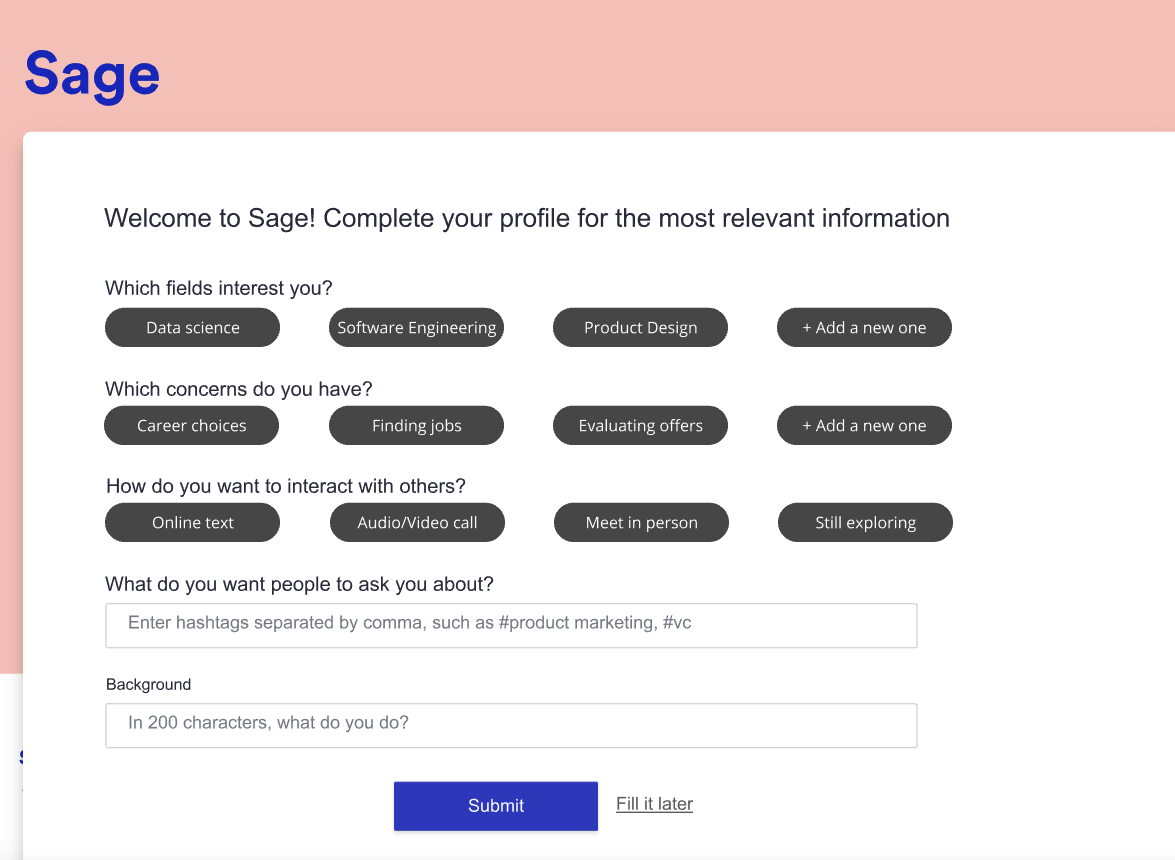The width and height of the screenshot is (1175, 860).
Task: Select the Software Engineering field
Action: (416, 327)
